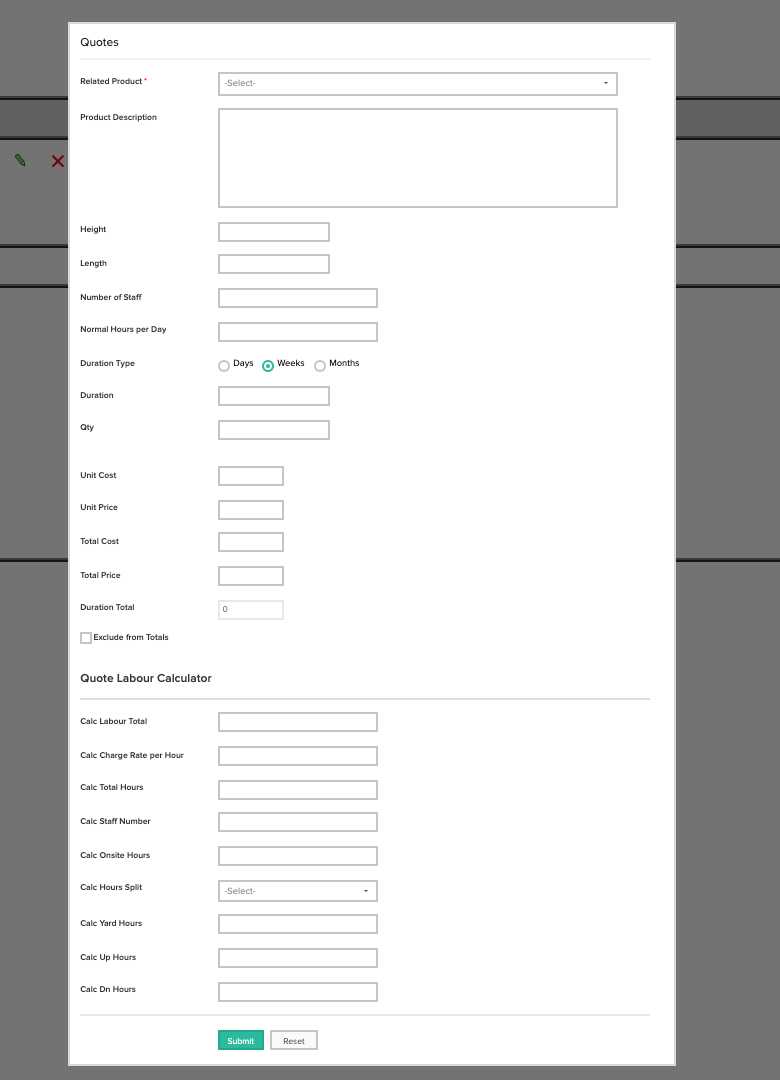Image resolution: width=780 pixels, height=1080 pixels.
Task: Open the Calc Hours Split dropdown
Action: 298,891
